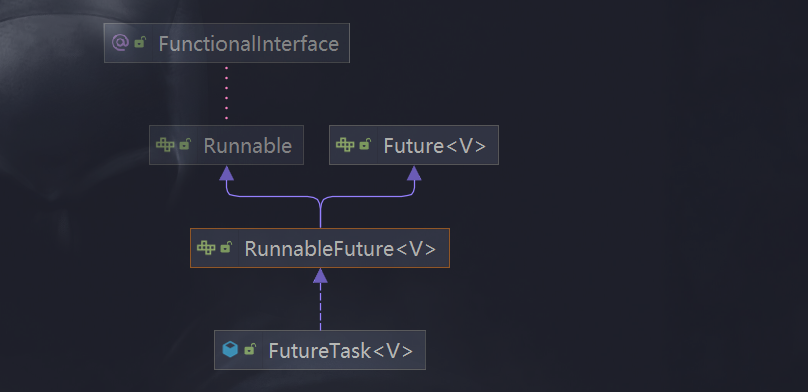
Task: Click the interface icon on Runnable node
Action: tap(165, 145)
